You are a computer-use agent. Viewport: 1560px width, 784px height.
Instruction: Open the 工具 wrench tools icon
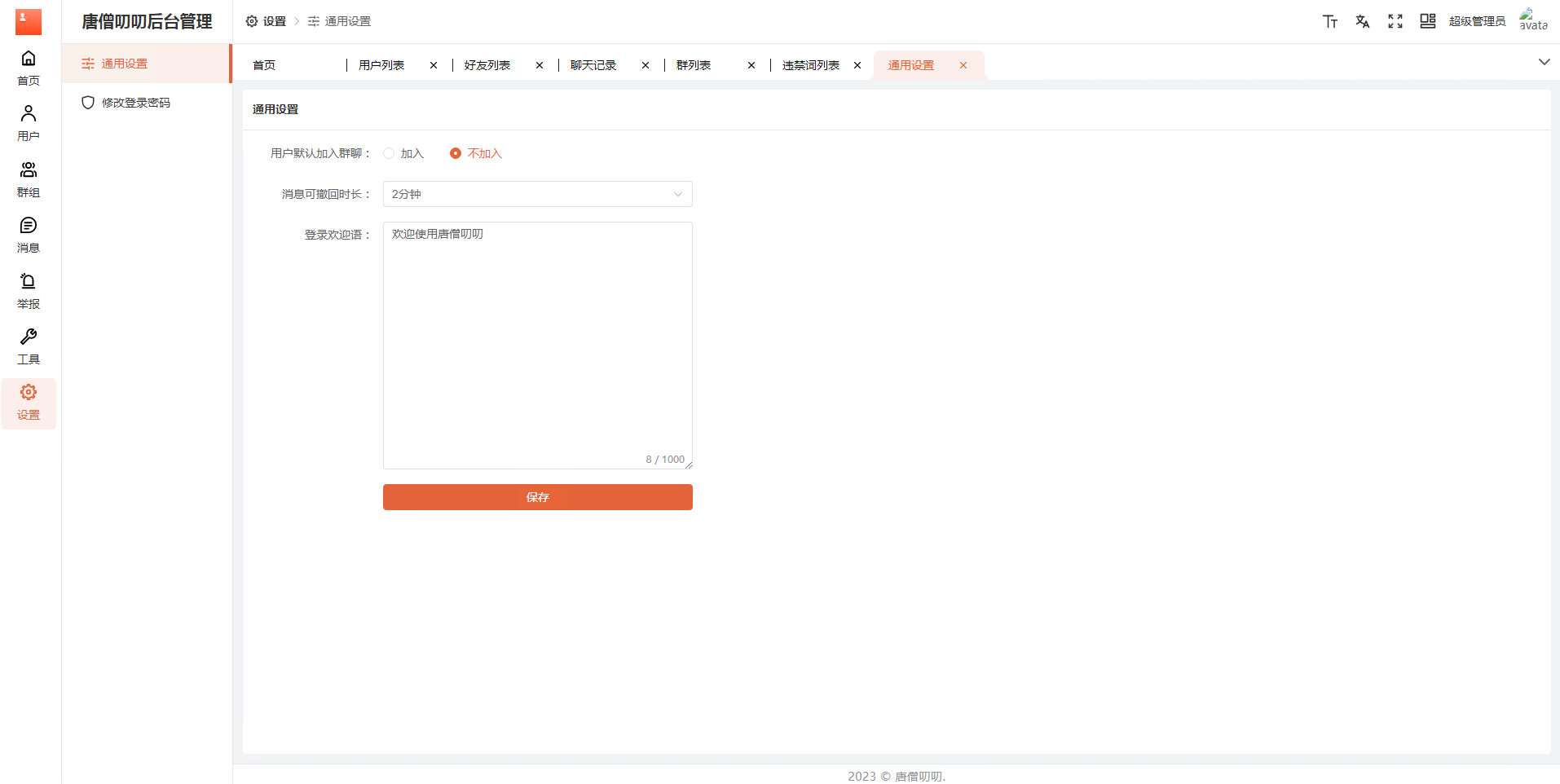pos(29,346)
